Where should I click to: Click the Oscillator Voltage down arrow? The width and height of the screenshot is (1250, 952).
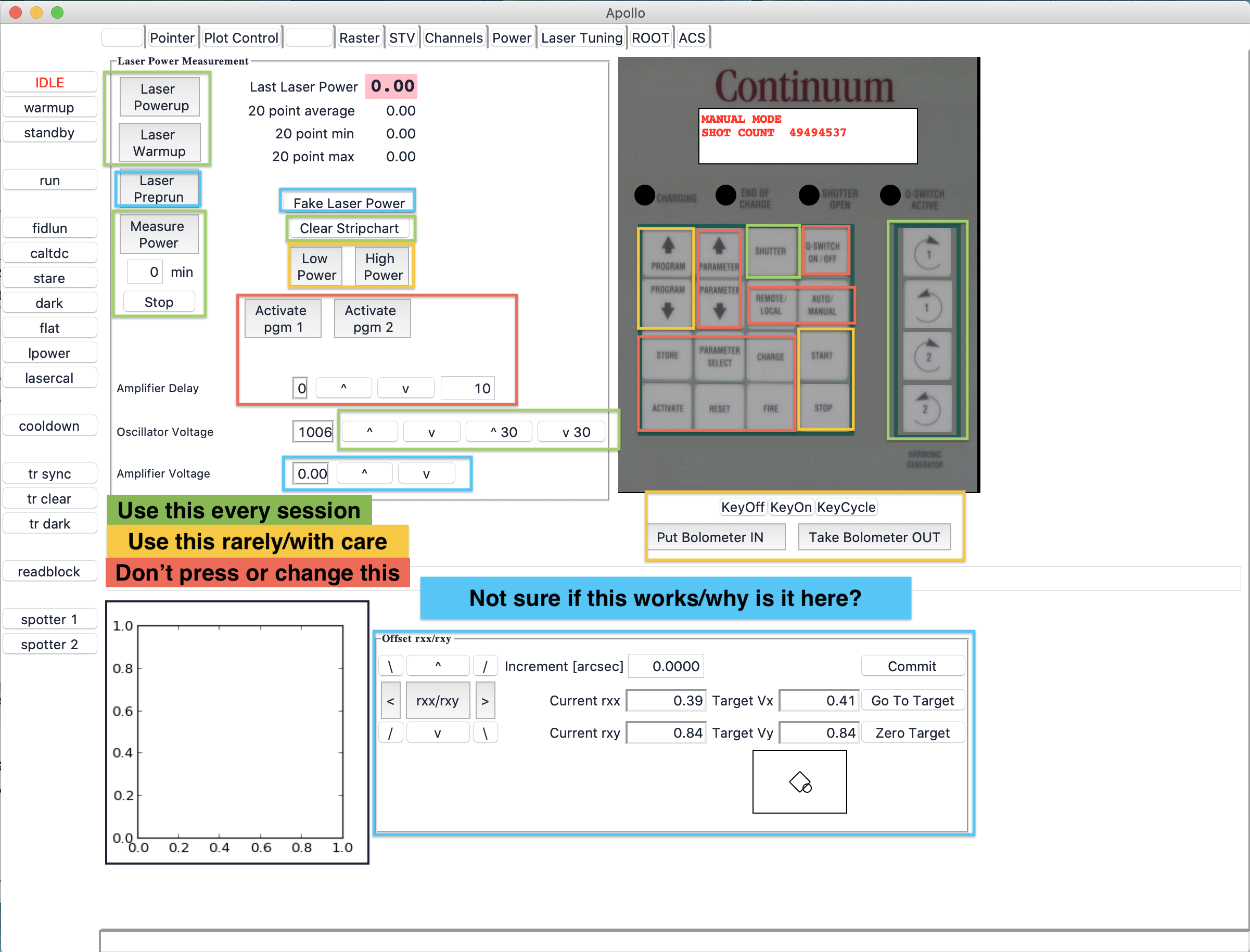click(431, 432)
